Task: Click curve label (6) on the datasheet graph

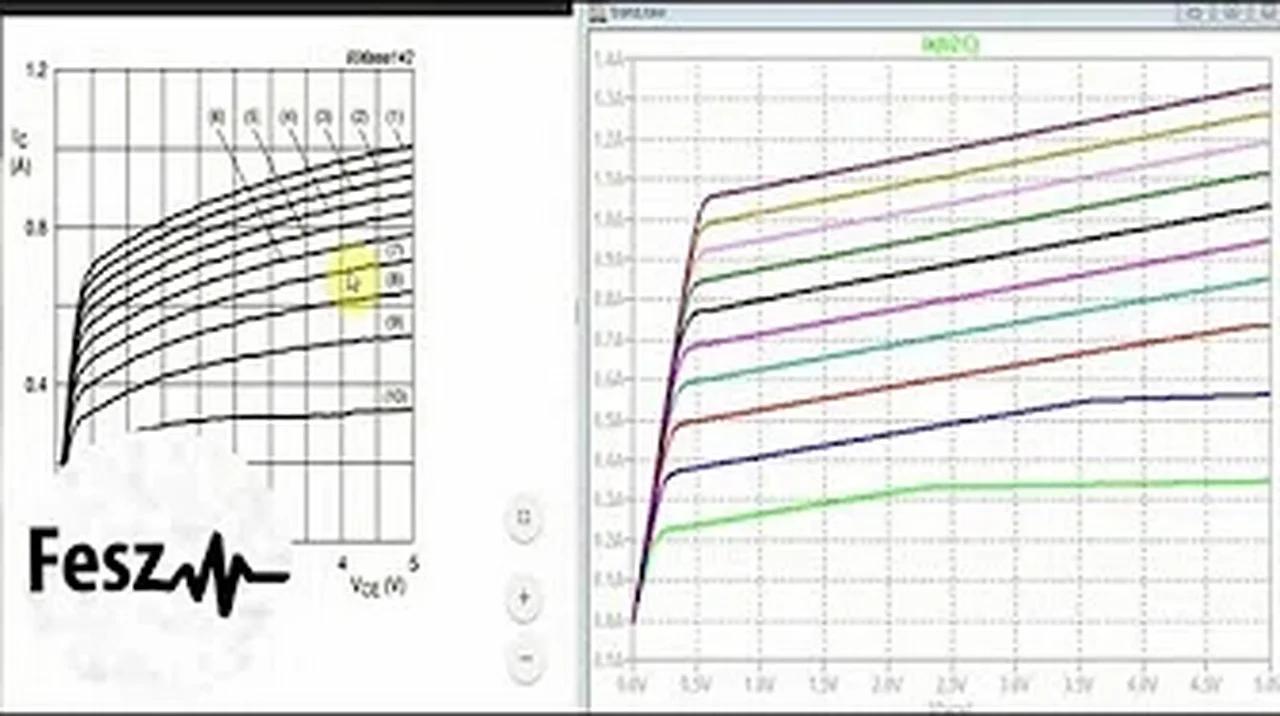Action: point(216,116)
